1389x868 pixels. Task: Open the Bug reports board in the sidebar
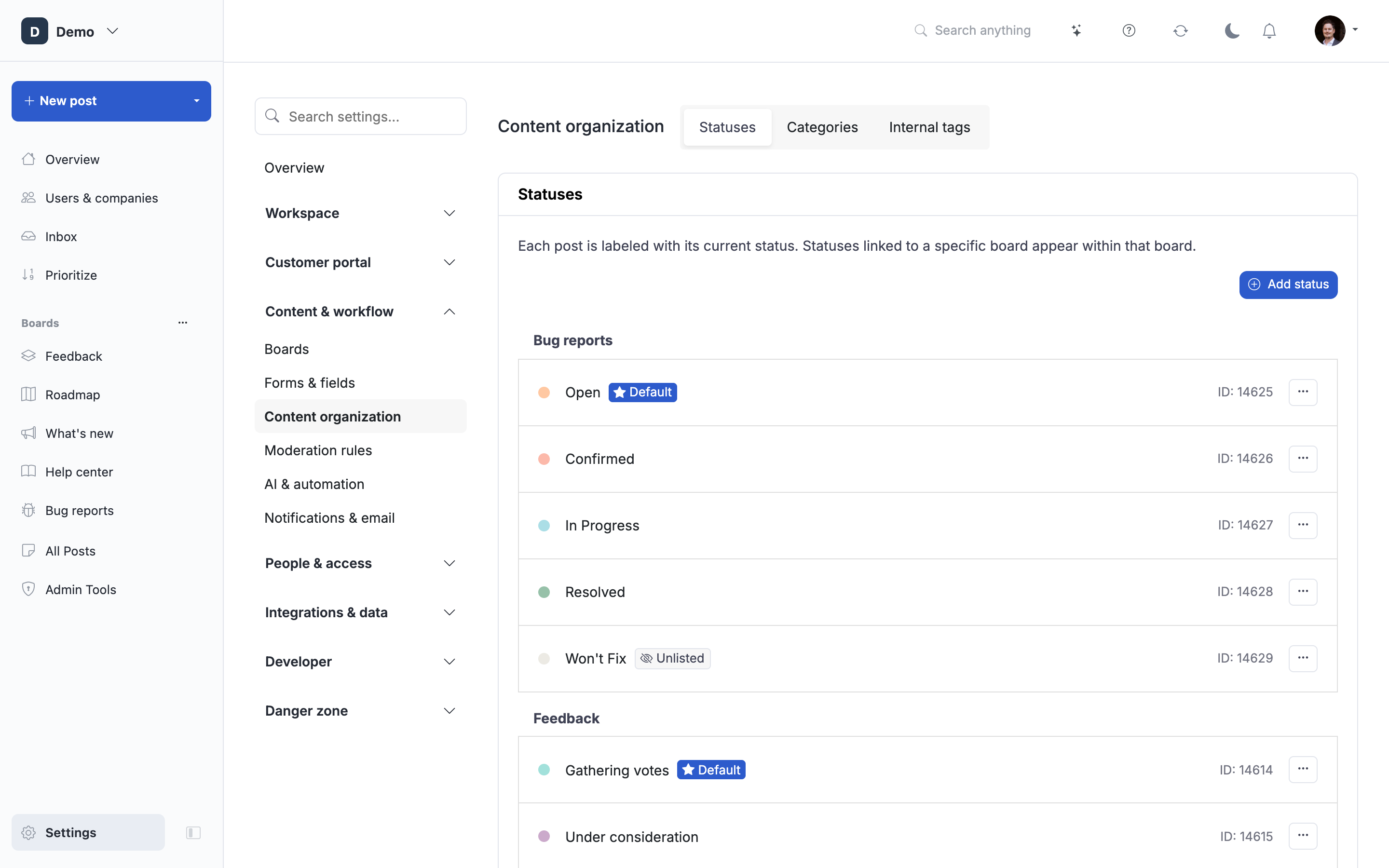(79, 510)
